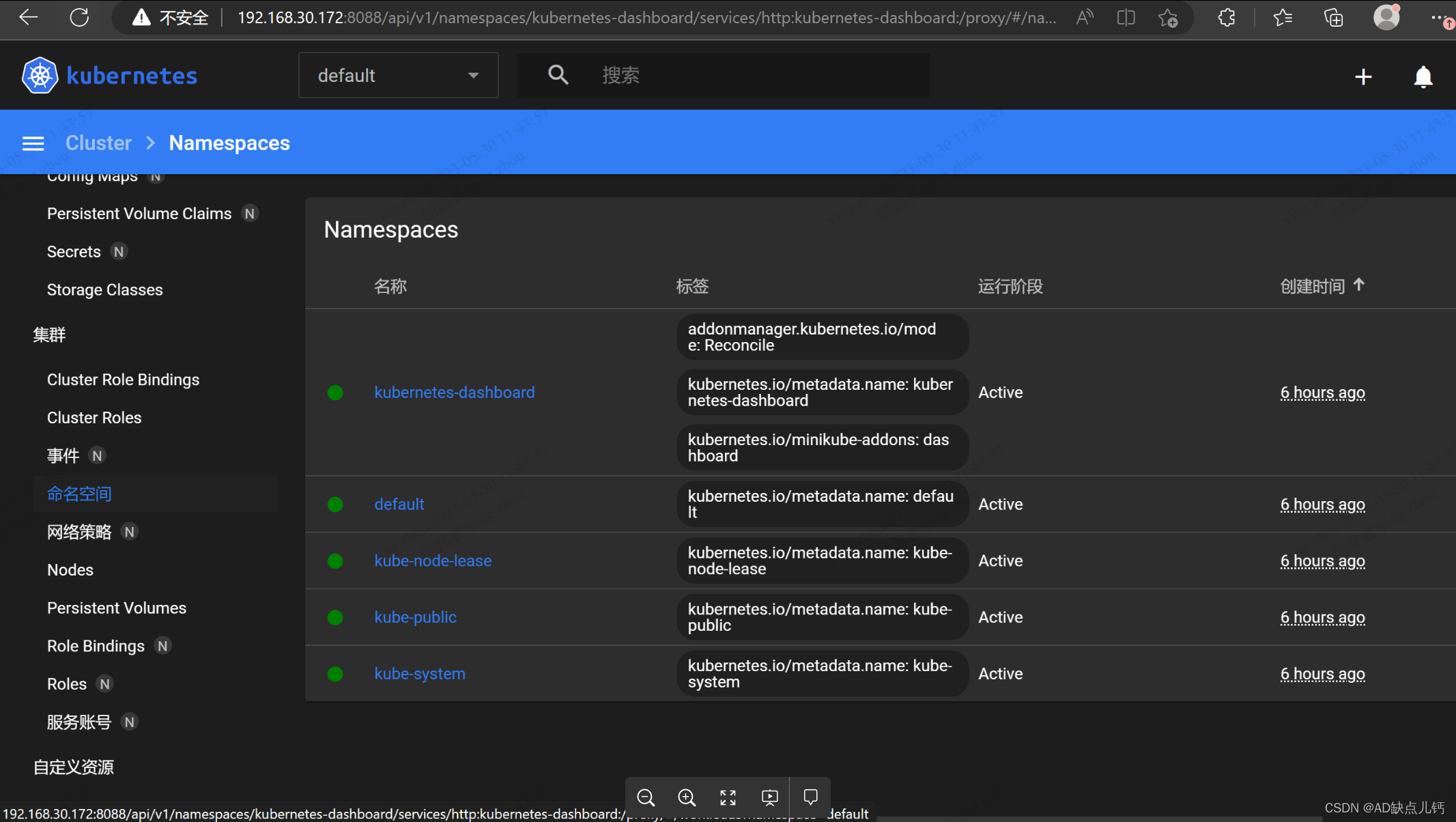Enter fullscreen with the expand-arrows icon

coord(727,797)
